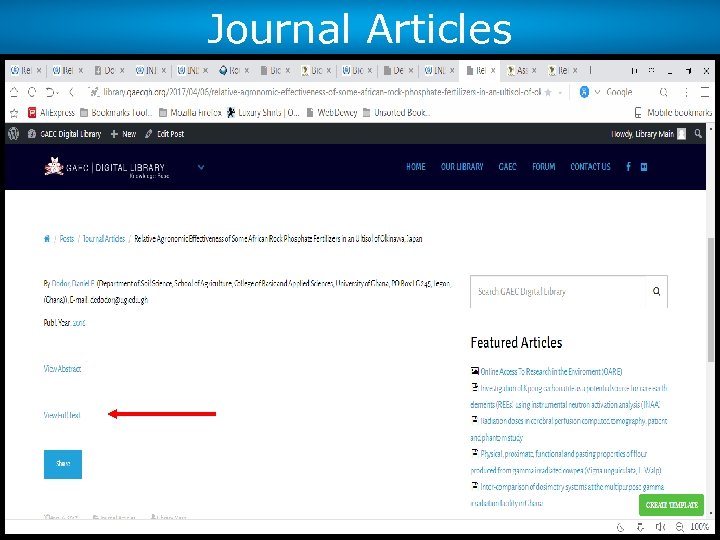Click the Facebook icon in the header
The height and width of the screenshot is (540, 720).
pyautogui.click(x=628, y=167)
